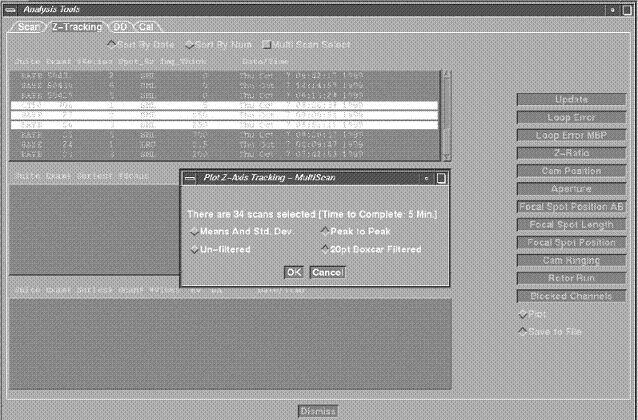Click the Update button
Viewport: 638px width, 420px height.
coord(571,100)
